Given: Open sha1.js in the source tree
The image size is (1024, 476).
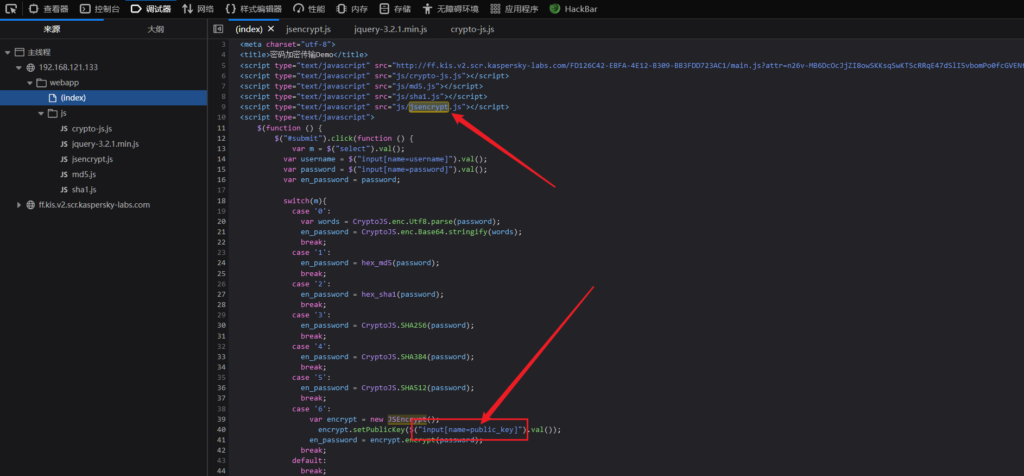Looking at the screenshot, I should pyautogui.click(x=84, y=189).
